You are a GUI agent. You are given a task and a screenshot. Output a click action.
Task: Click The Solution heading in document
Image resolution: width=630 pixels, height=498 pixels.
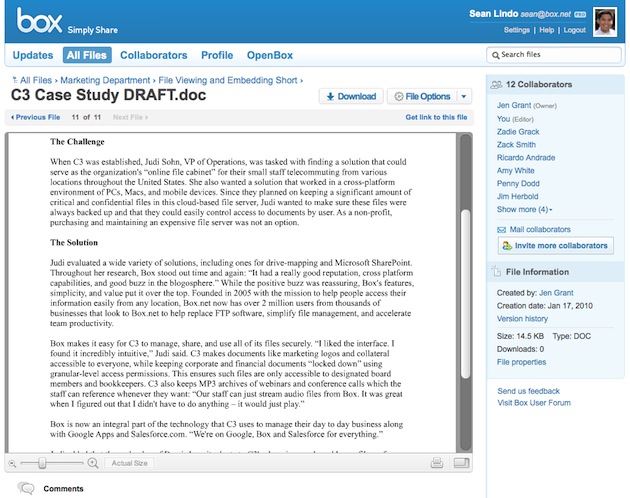tap(74, 242)
